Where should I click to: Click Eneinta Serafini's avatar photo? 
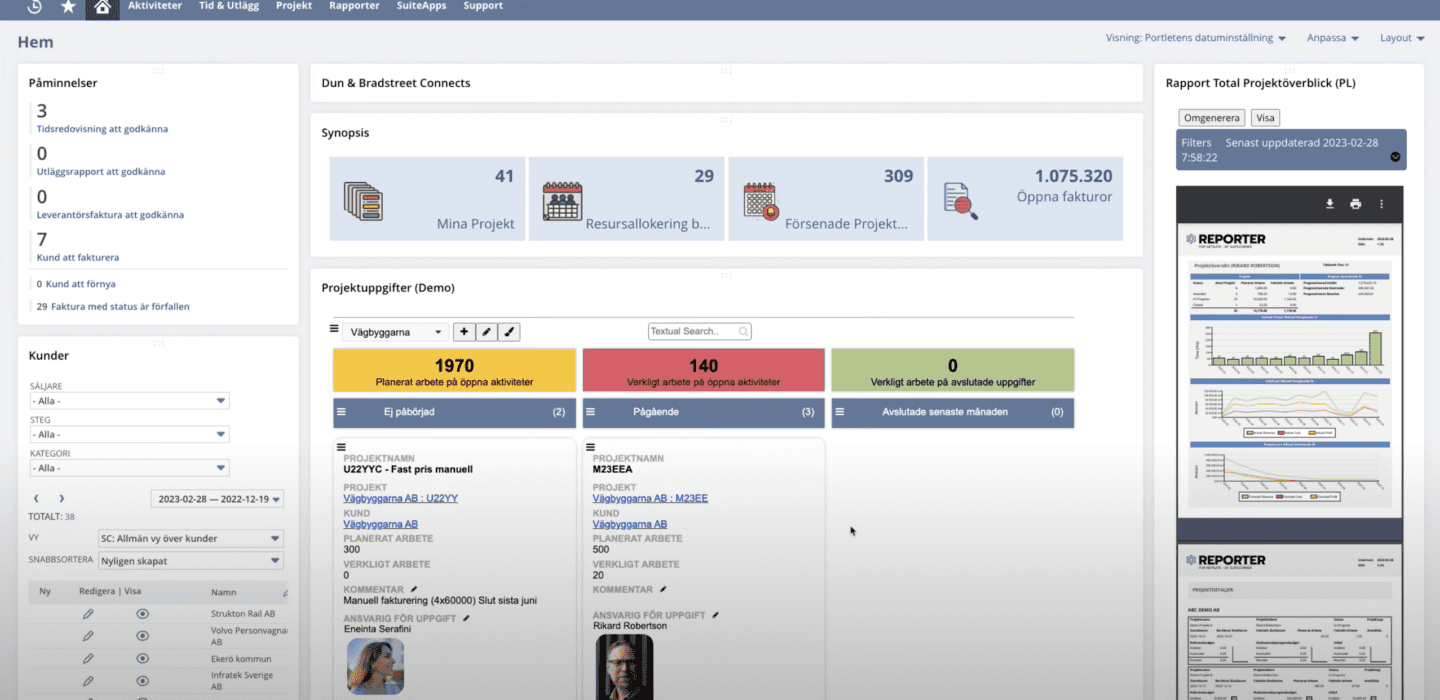[375, 666]
